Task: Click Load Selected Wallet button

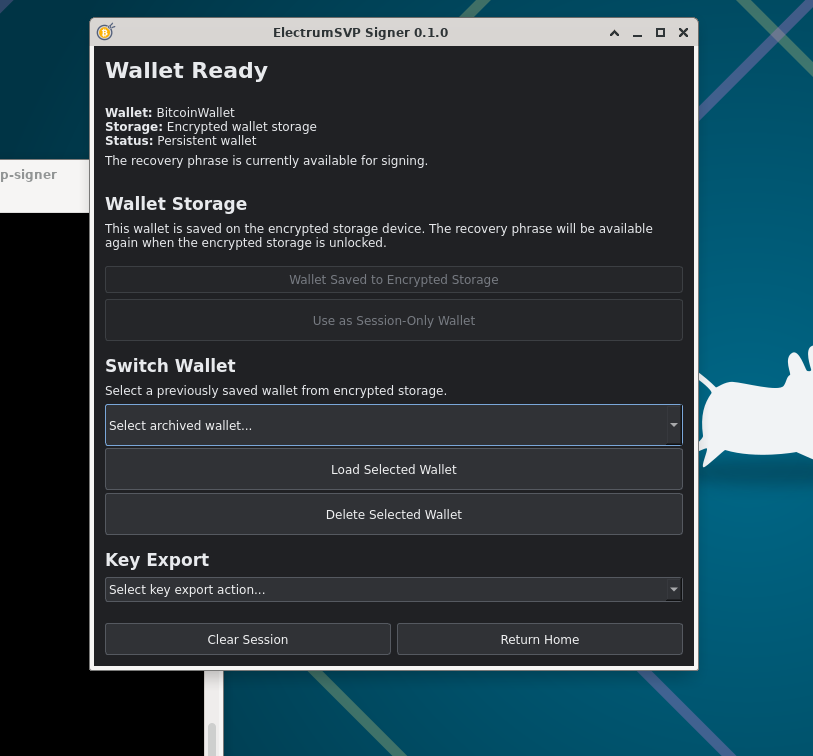Action: point(394,469)
